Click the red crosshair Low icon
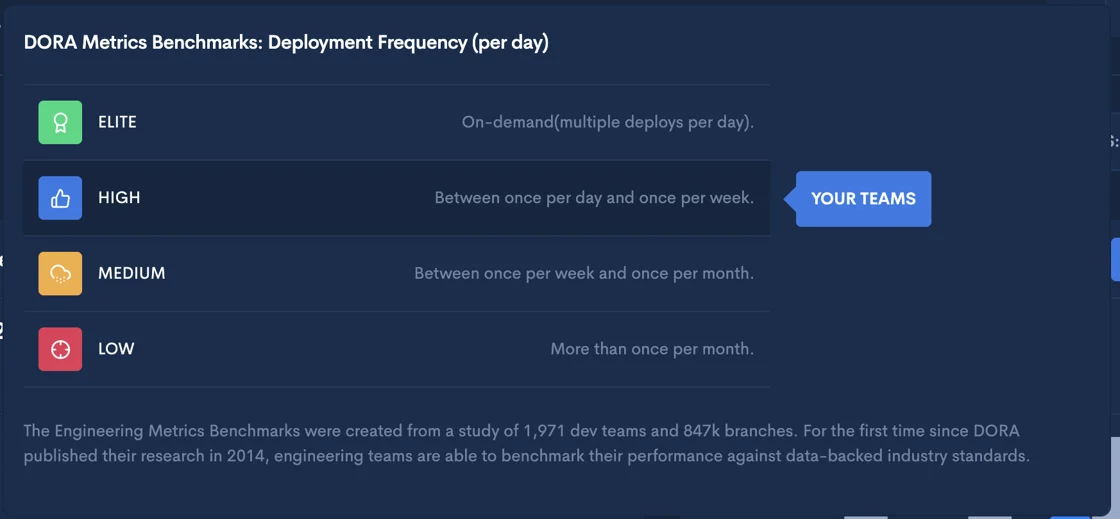The image size is (1120, 519). pos(60,349)
